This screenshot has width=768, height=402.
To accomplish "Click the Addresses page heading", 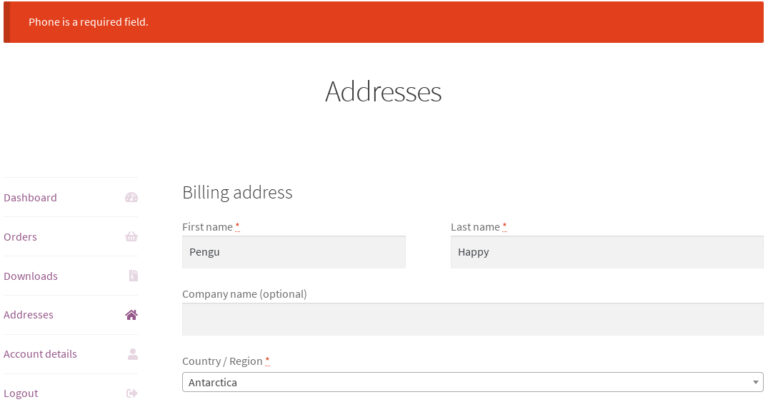I will [383, 91].
